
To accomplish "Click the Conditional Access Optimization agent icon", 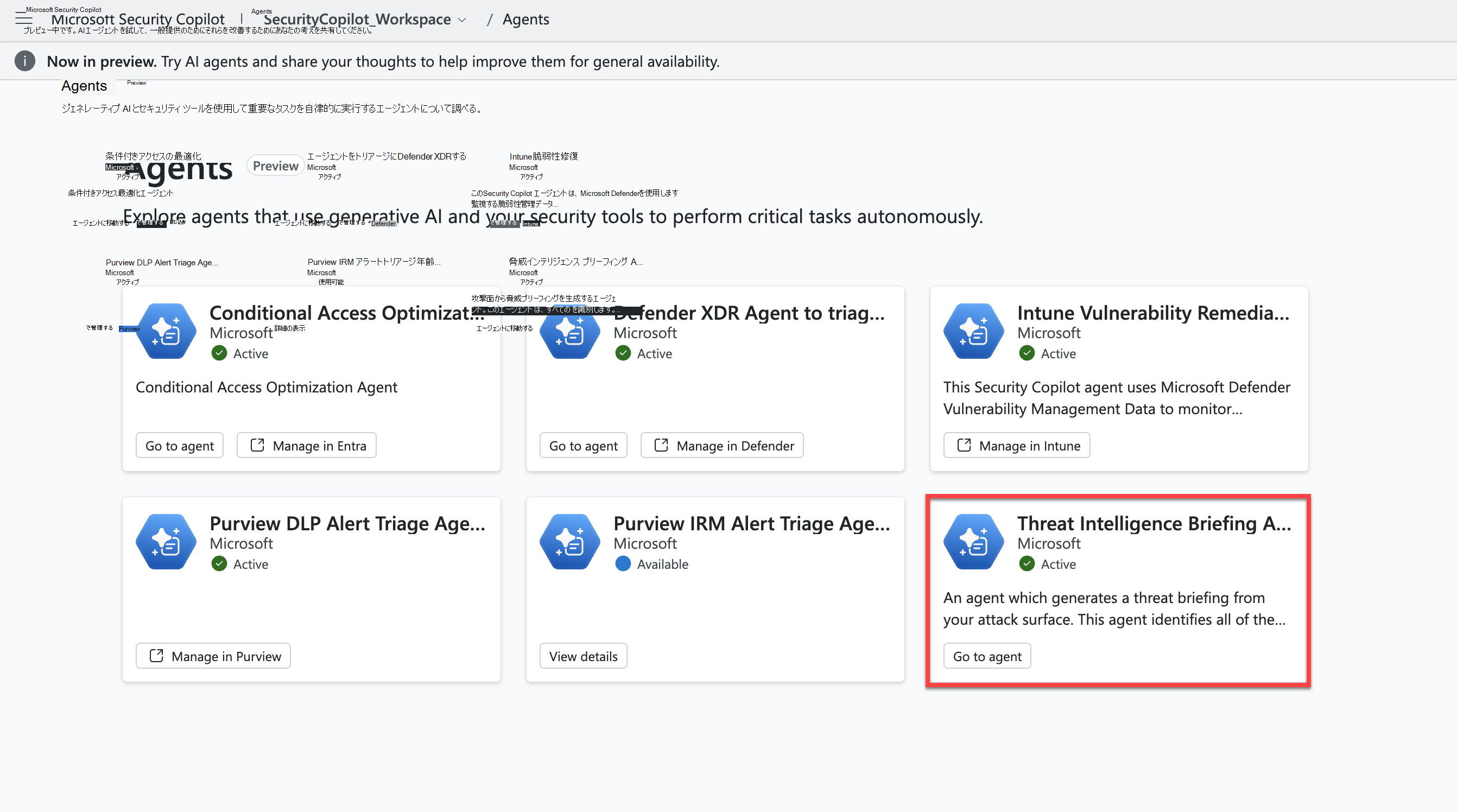I will point(166,331).
